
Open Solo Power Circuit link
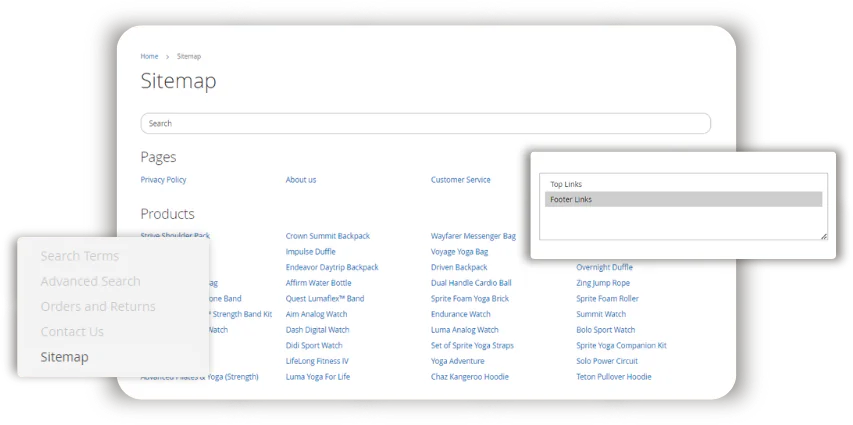tap(607, 361)
